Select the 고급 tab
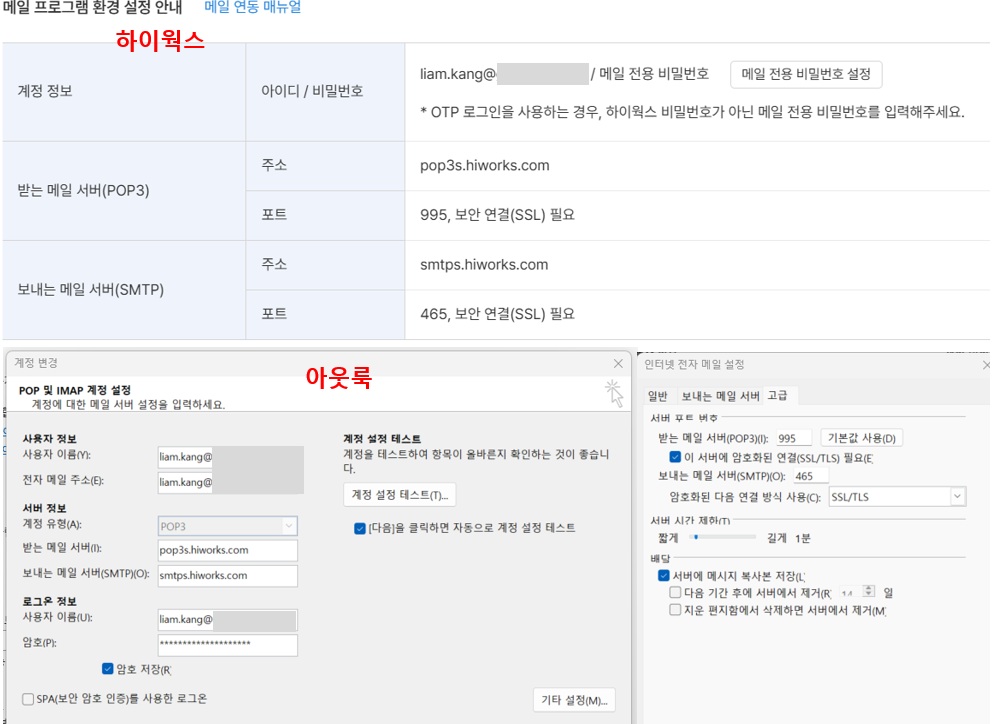995x724 pixels. pos(777,395)
